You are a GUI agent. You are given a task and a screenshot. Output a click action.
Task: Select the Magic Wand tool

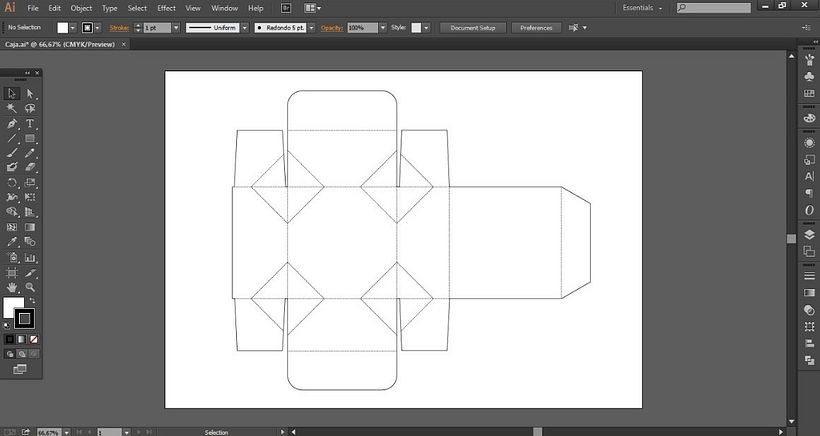click(x=12, y=108)
